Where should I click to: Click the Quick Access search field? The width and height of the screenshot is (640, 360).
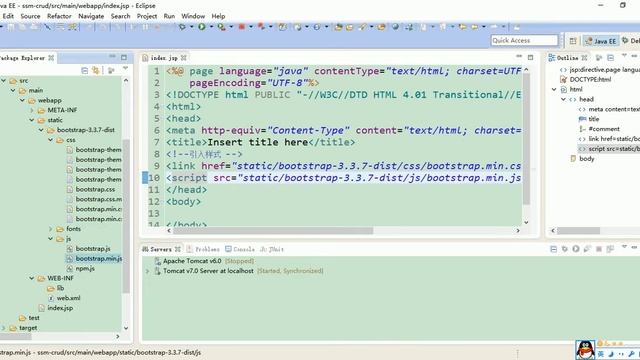pyautogui.click(x=524, y=40)
